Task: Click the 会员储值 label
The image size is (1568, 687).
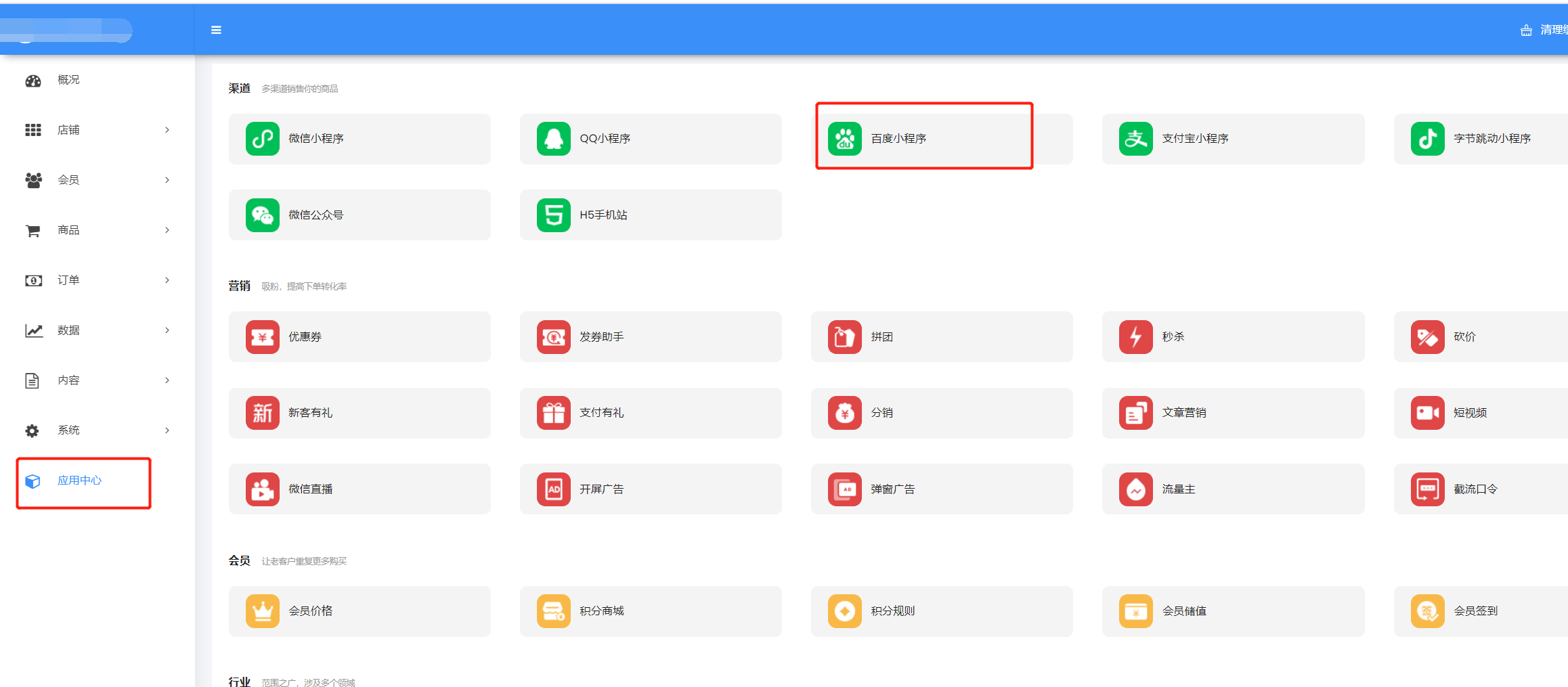Action: 1184,611
